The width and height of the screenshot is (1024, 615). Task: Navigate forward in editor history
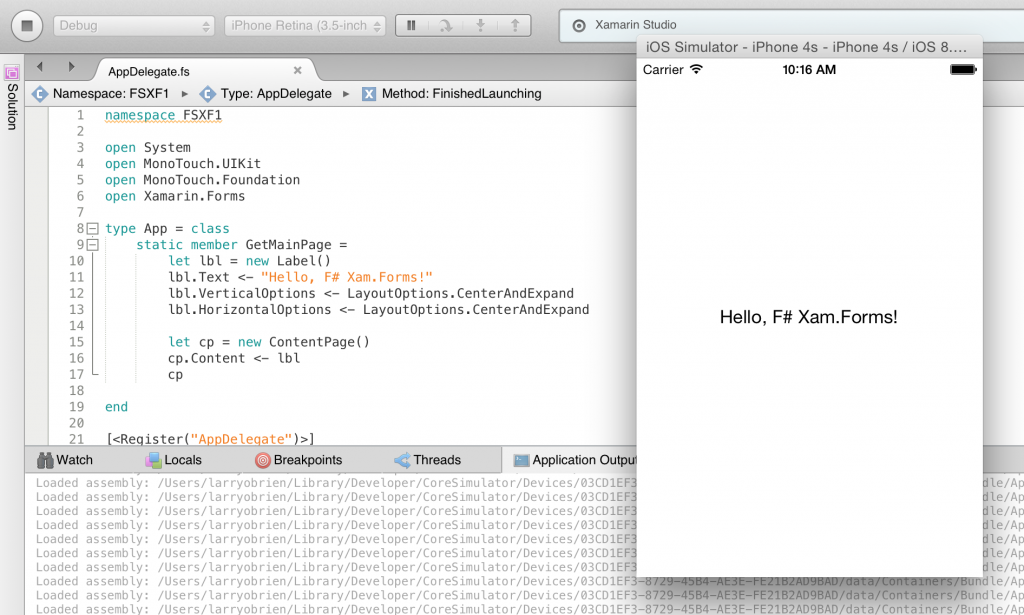(x=71, y=67)
